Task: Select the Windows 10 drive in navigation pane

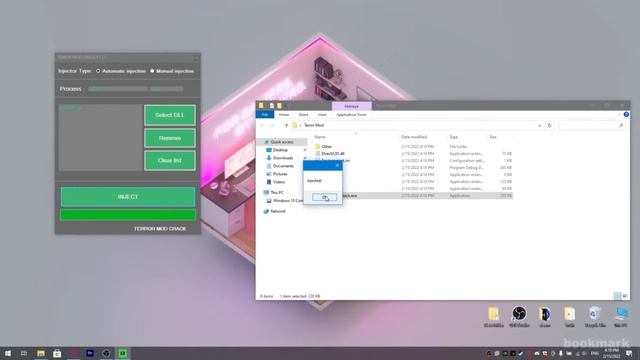Action: (287, 201)
